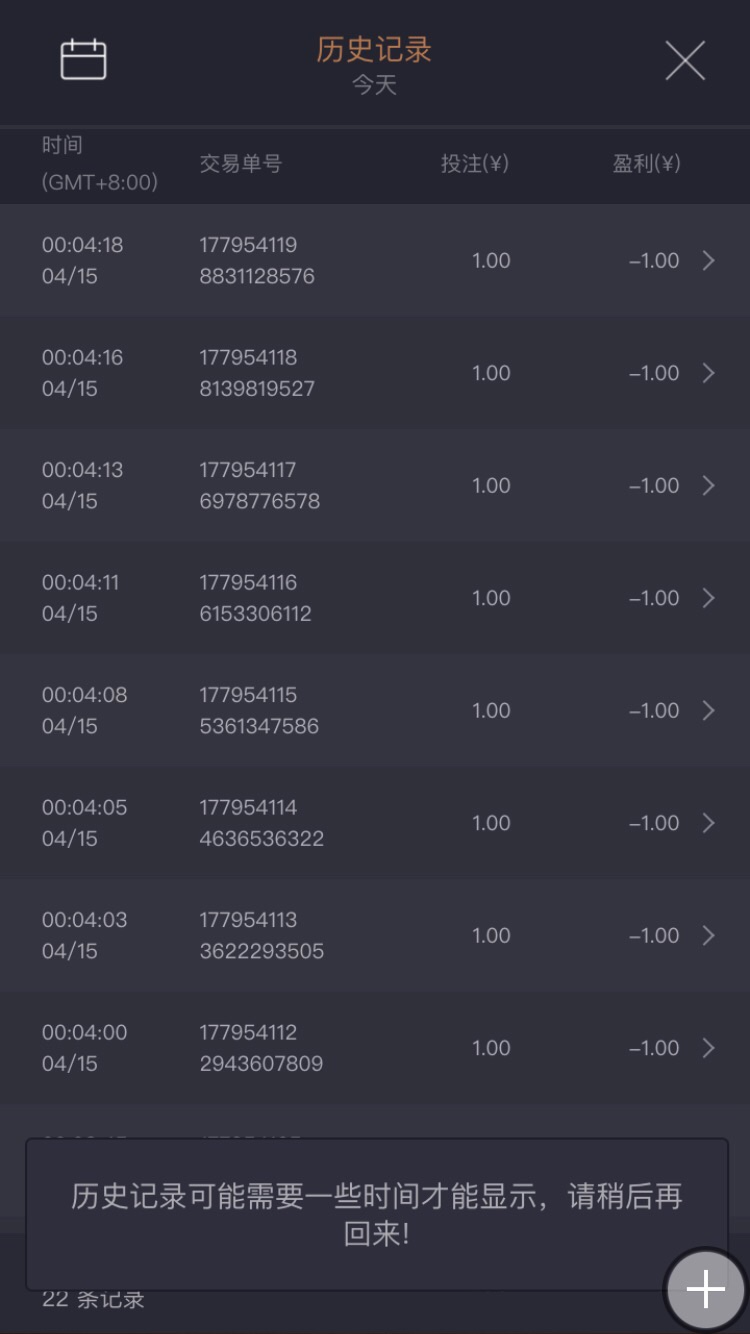Image resolution: width=750 pixels, height=1334 pixels.
Task: Tap the 今天 date range label
Action: click(374, 86)
